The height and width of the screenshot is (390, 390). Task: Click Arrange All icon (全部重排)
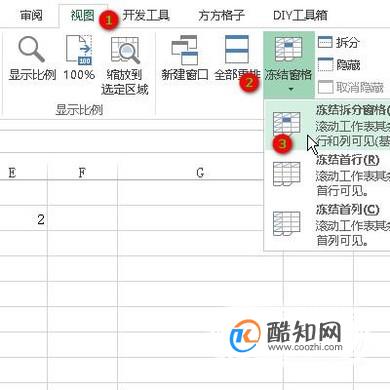237,49
